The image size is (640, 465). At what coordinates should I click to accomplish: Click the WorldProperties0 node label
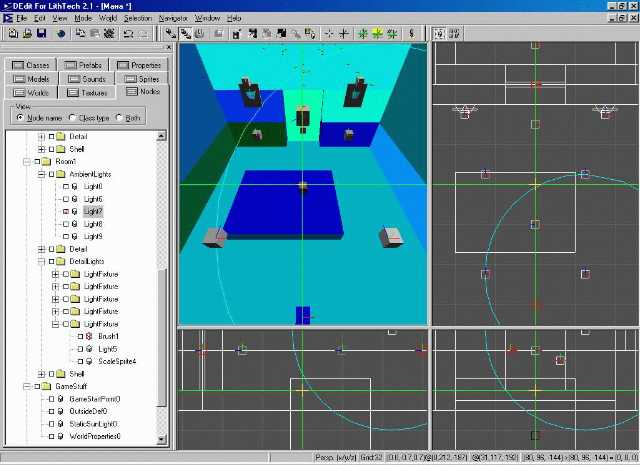(95, 436)
